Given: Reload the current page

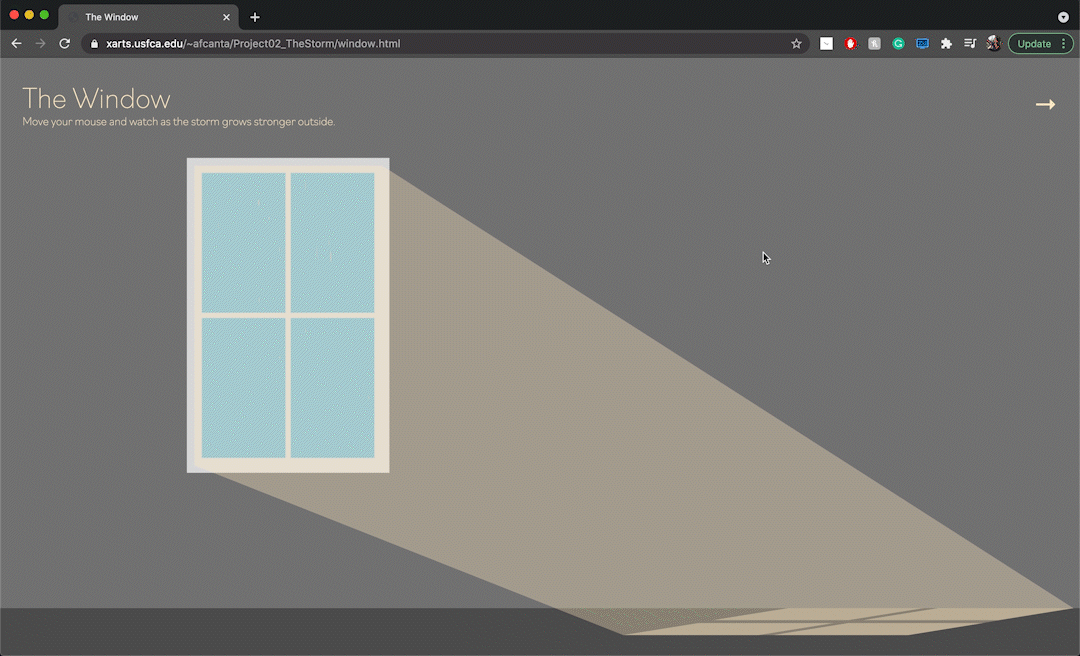Looking at the screenshot, I should point(65,43).
